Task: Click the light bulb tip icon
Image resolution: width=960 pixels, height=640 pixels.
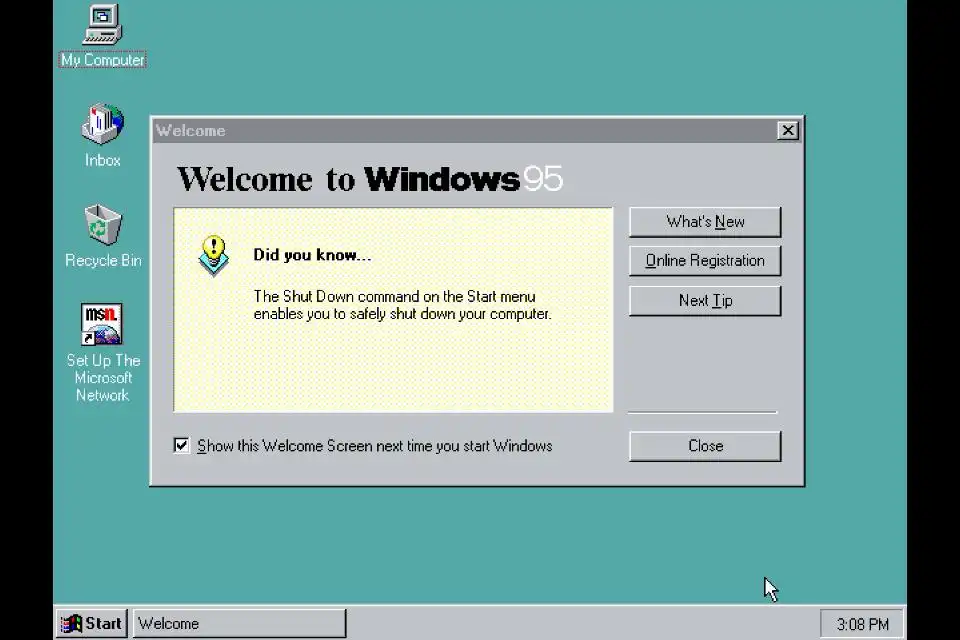Action: [x=214, y=255]
